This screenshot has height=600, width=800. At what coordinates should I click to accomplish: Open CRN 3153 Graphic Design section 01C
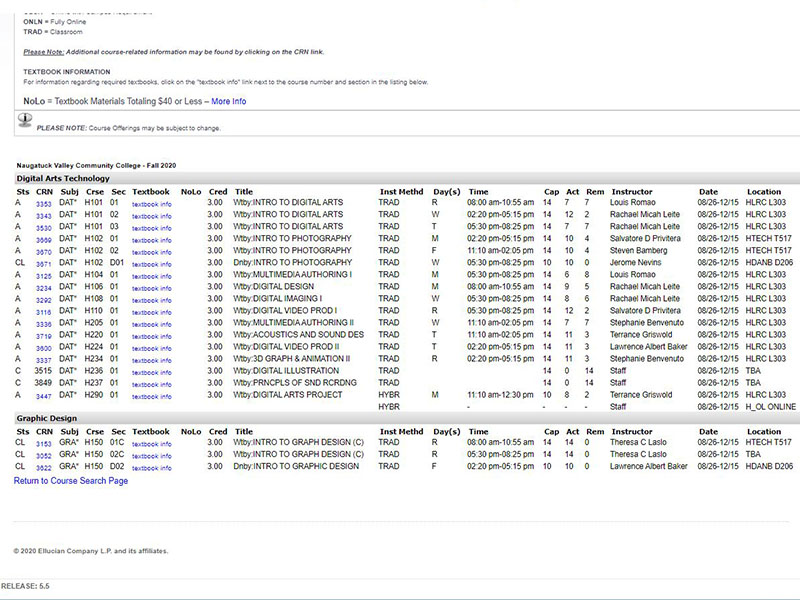pyautogui.click(x=44, y=444)
